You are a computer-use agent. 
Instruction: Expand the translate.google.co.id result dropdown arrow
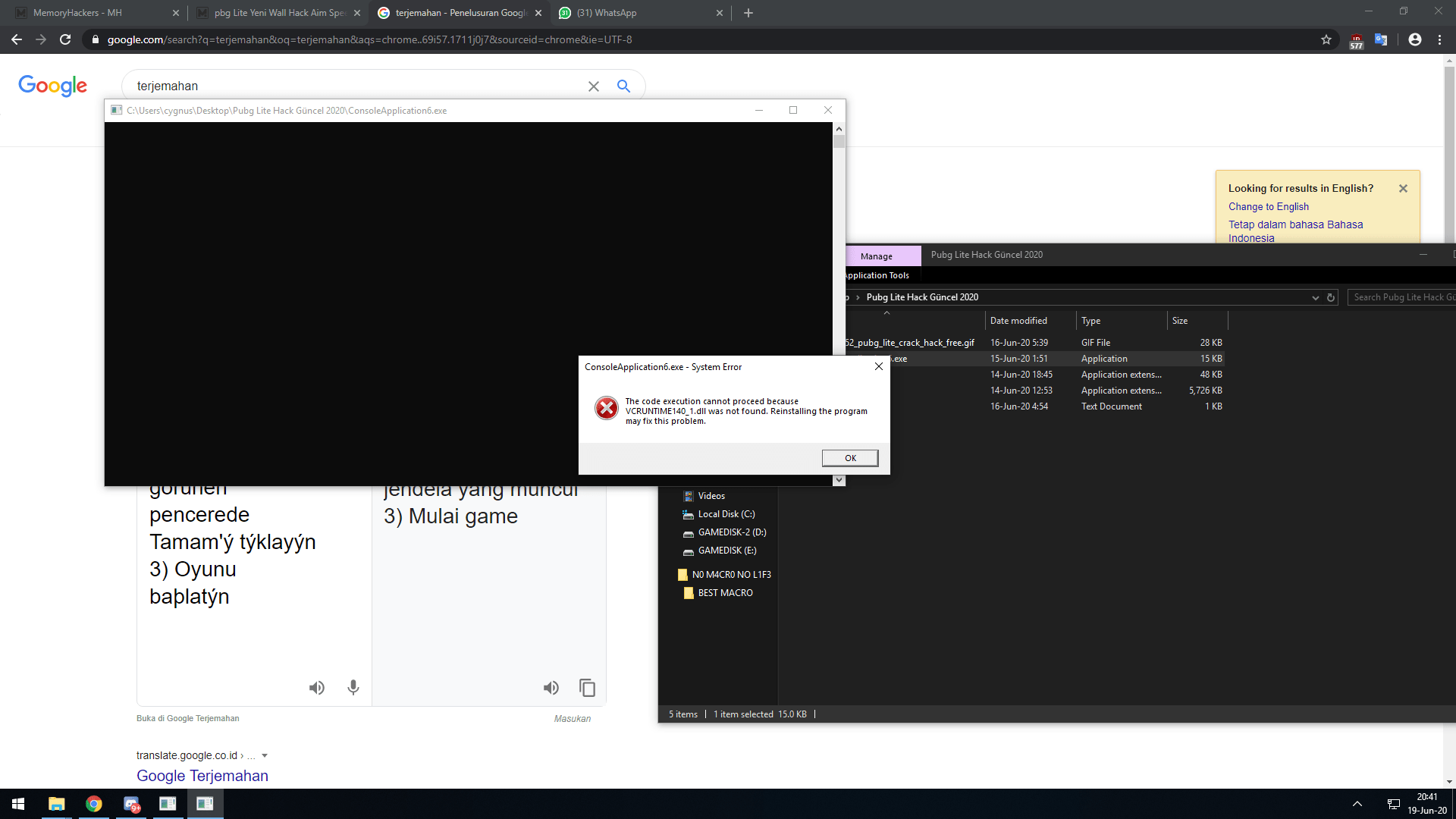(x=265, y=756)
